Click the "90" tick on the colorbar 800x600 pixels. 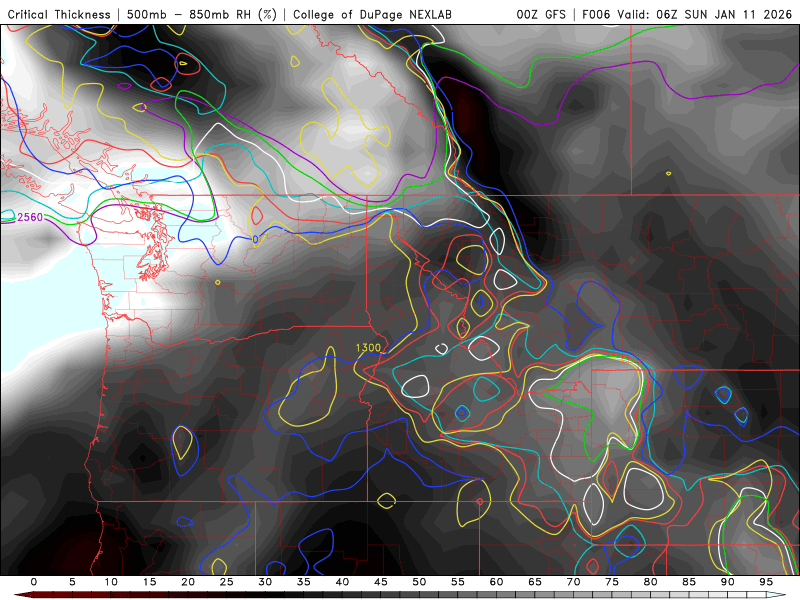728,582
